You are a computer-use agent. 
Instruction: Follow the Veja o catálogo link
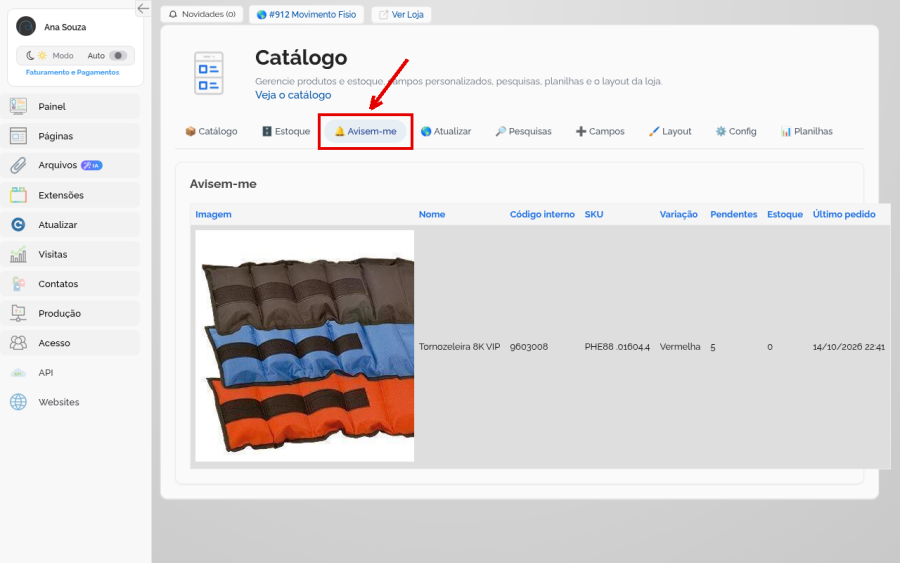coord(293,95)
